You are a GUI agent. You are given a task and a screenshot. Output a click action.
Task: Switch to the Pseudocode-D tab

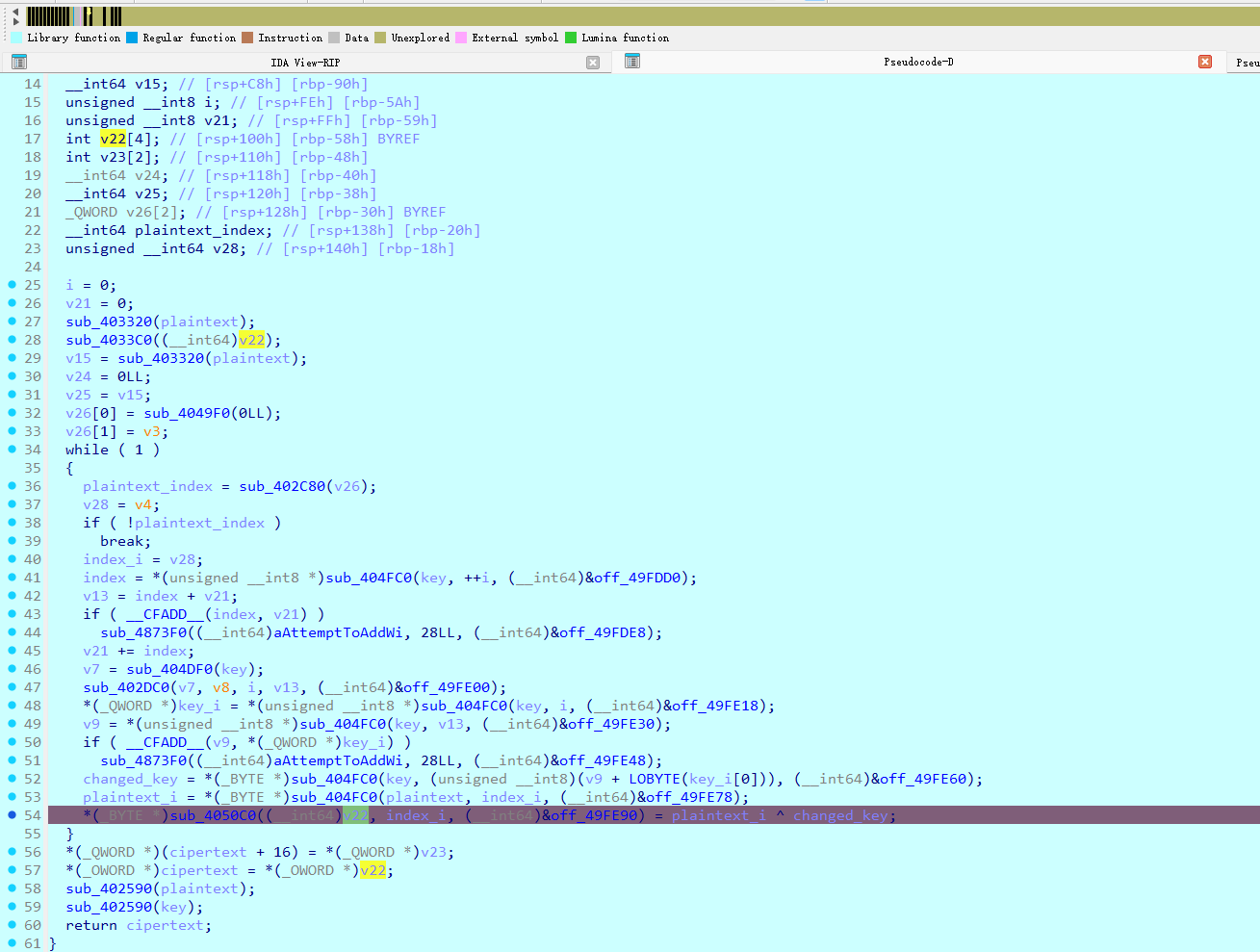(918, 62)
